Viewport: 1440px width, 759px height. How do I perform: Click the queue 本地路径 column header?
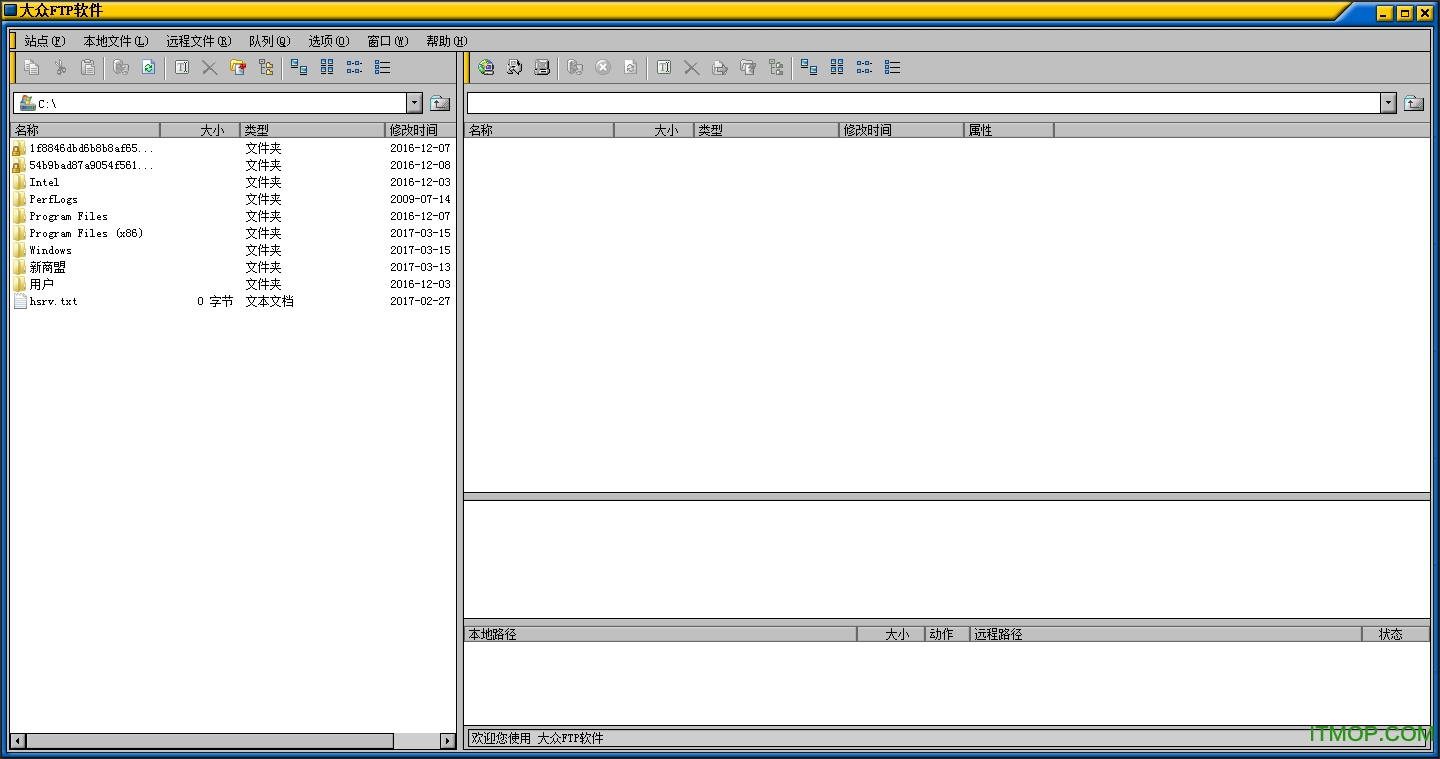tap(661, 634)
